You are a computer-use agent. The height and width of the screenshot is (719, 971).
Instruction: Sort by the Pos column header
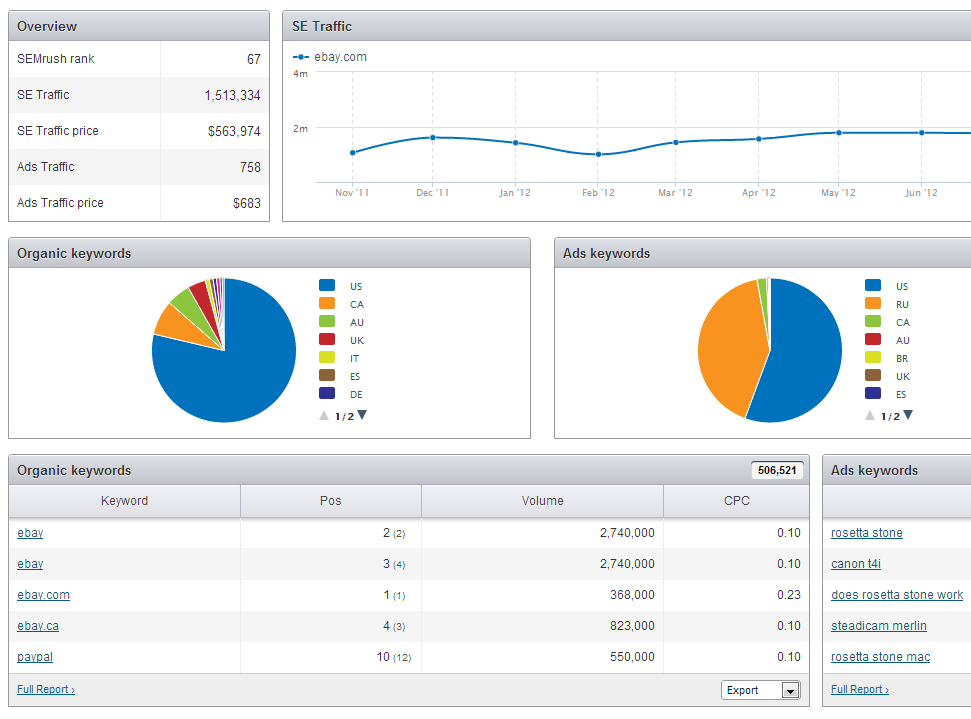pyautogui.click(x=331, y=500)
